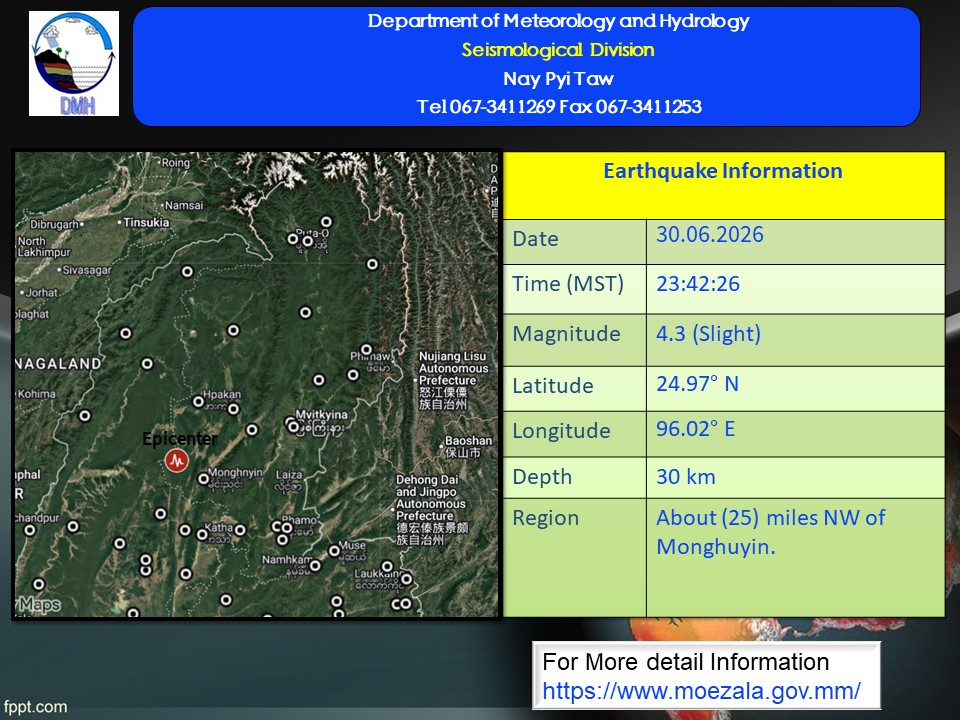Click the Longitude label cell
960x720 pixels.
[x=574, y=434]
